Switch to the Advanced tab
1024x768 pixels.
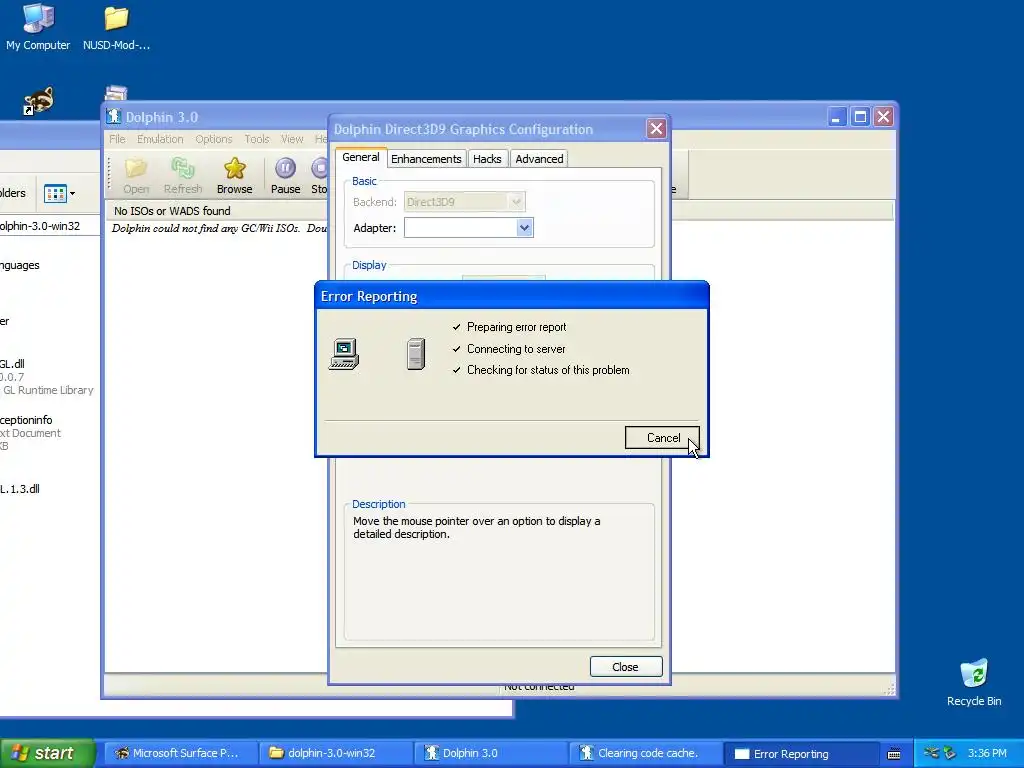[539, 159]
